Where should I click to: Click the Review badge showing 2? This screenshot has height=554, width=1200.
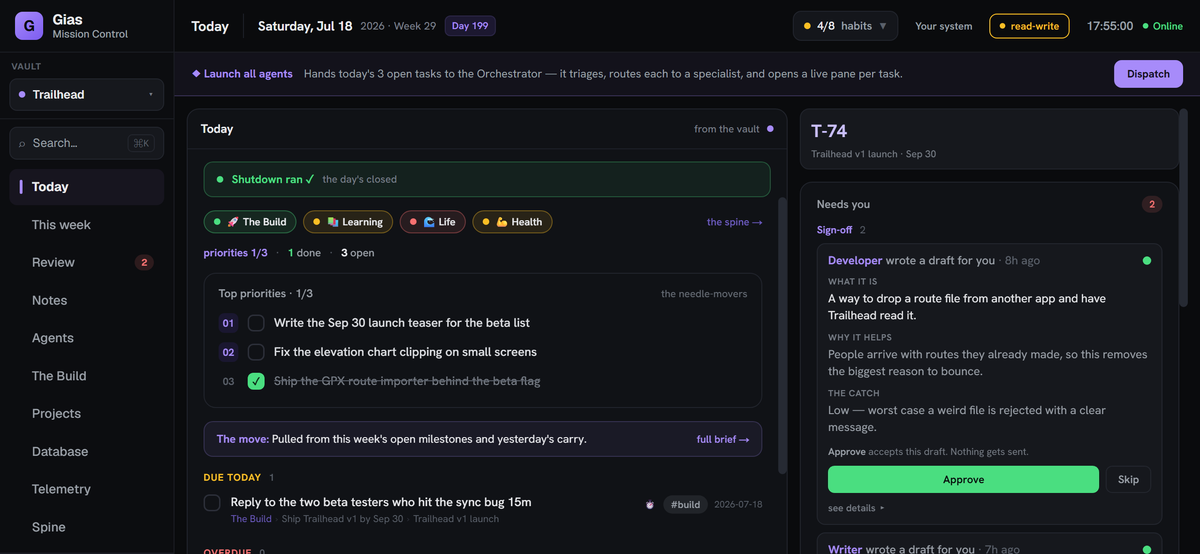pos(144,263)
